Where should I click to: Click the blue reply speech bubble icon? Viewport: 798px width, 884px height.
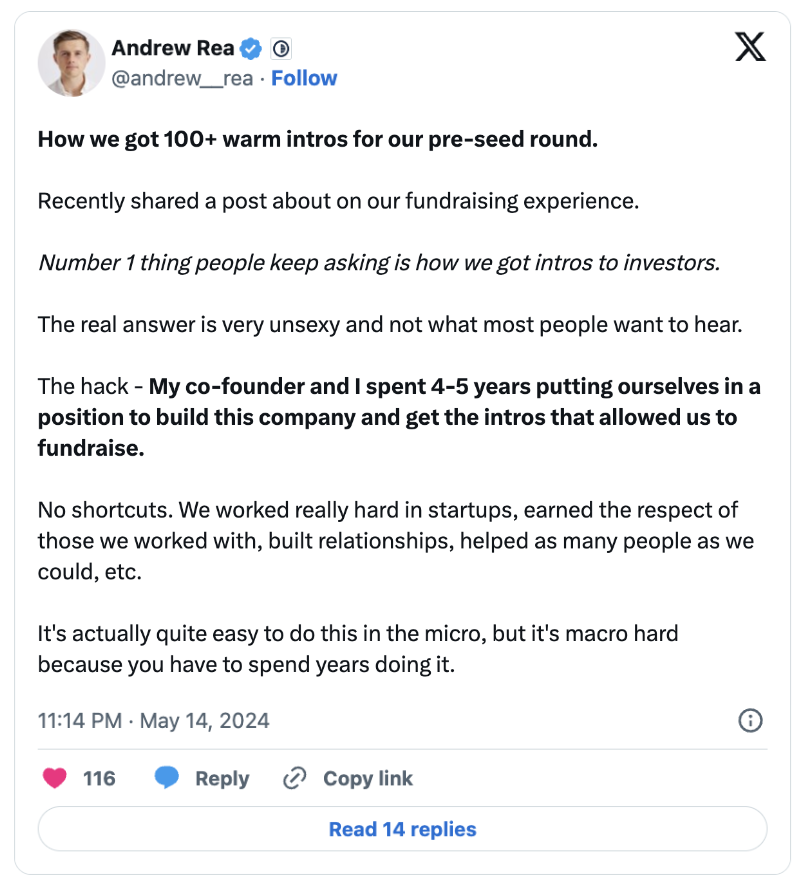point(166,778)
